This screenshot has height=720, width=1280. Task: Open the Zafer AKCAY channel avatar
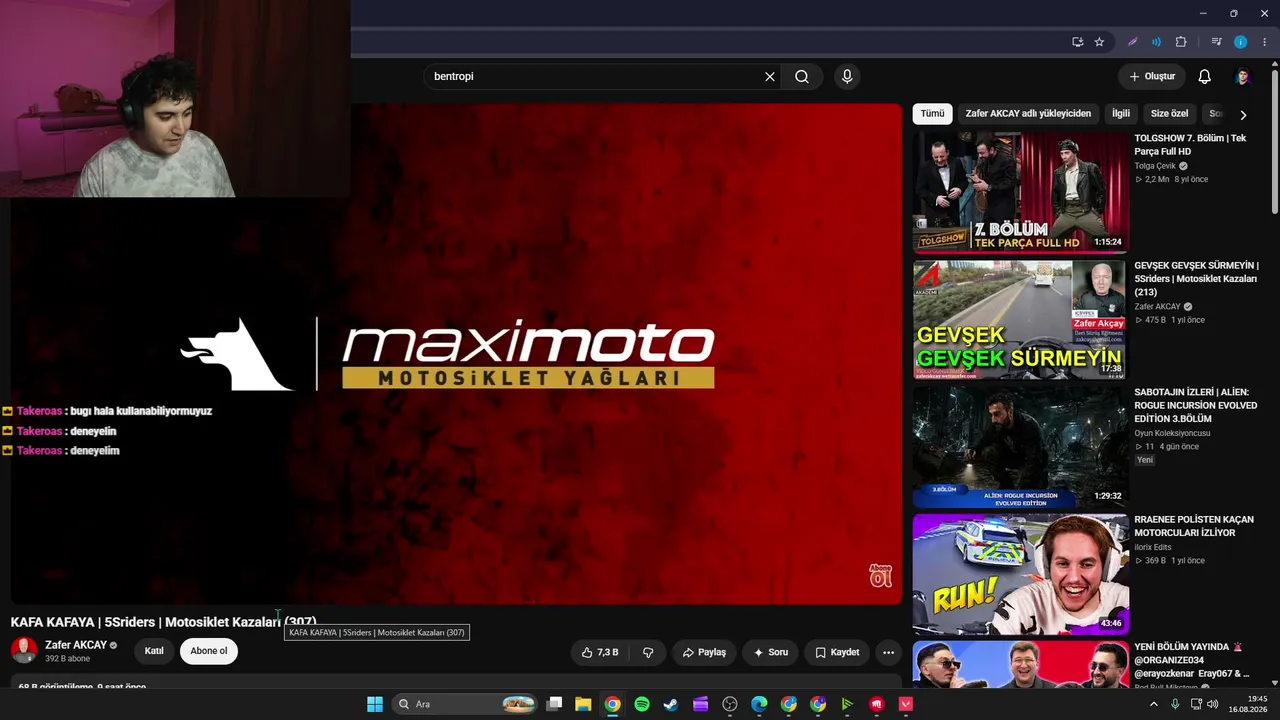pyautogui.click(x=24, y=650)
